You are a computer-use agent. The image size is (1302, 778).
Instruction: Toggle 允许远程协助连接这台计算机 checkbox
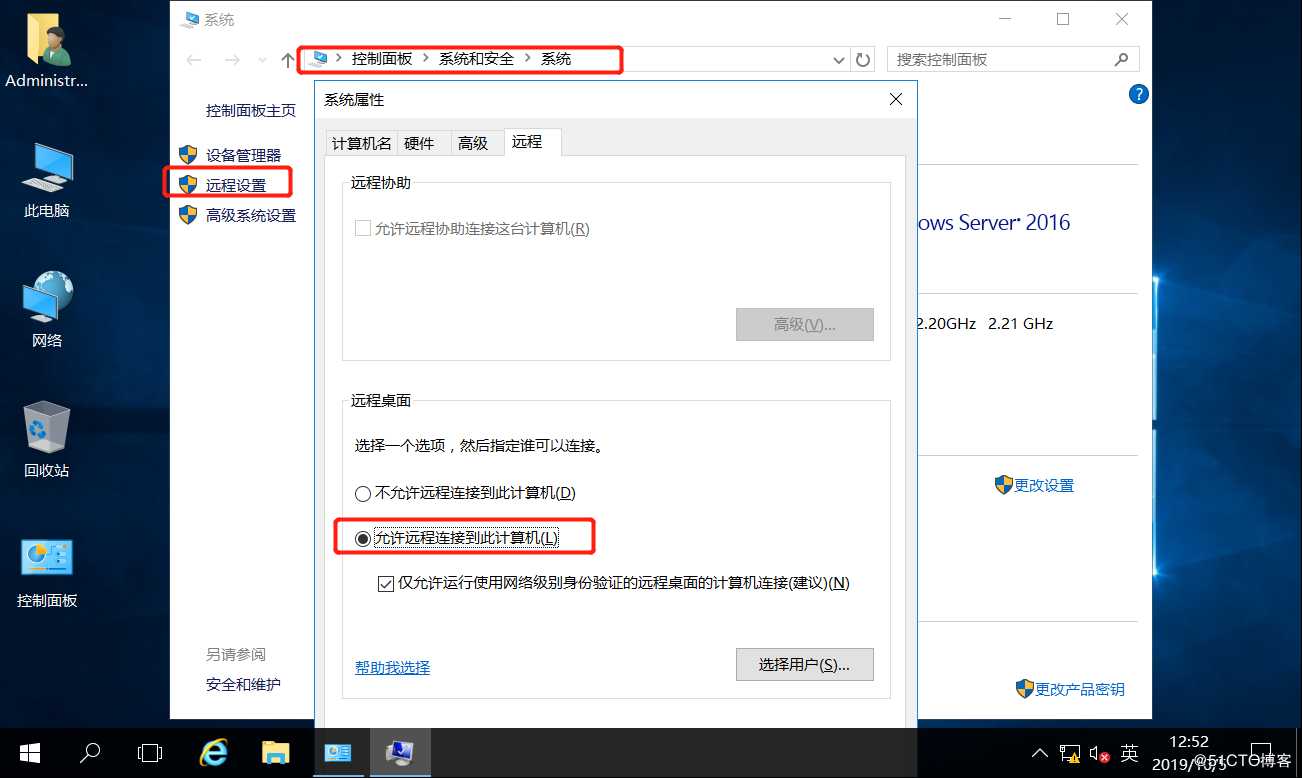click(363, 228)
